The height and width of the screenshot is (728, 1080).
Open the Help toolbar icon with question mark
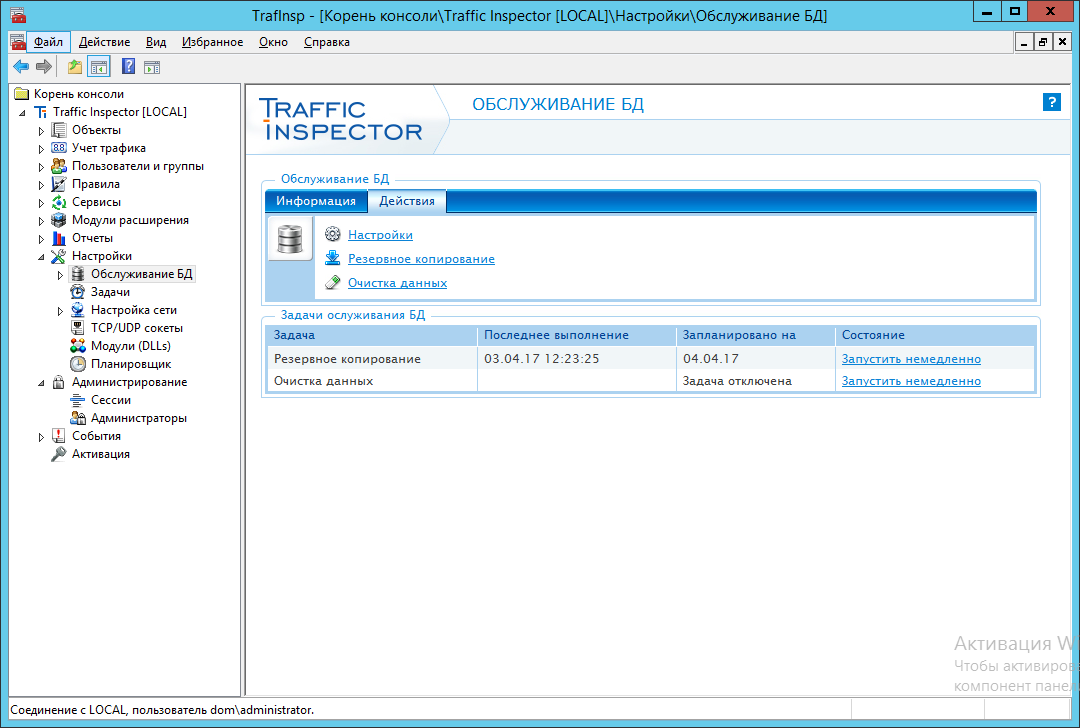coord(128,67)
